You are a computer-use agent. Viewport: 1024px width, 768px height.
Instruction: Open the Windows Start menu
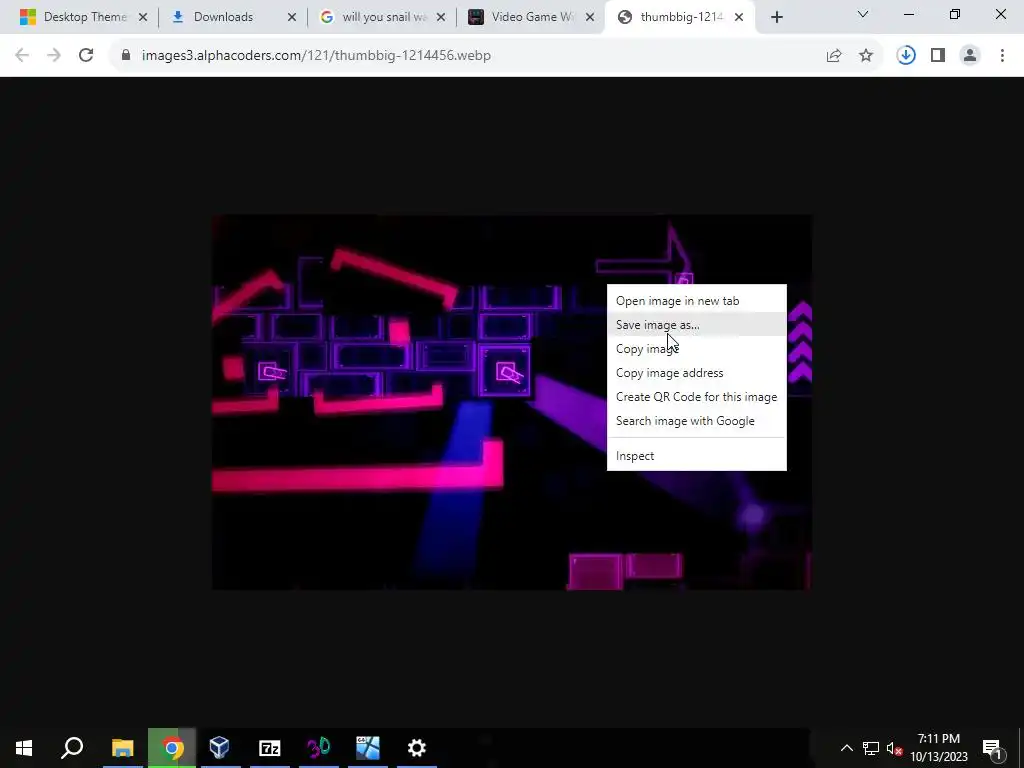click(x=24, y=748)
